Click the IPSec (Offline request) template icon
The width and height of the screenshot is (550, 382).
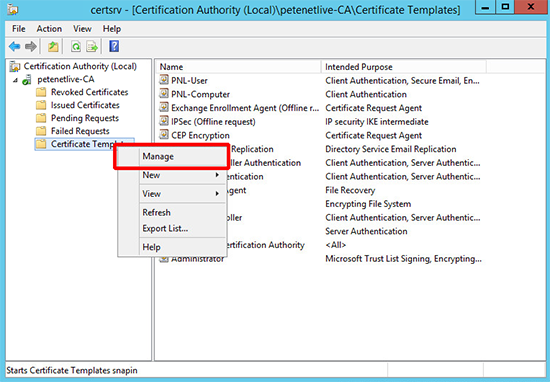[x=163, y=121]
